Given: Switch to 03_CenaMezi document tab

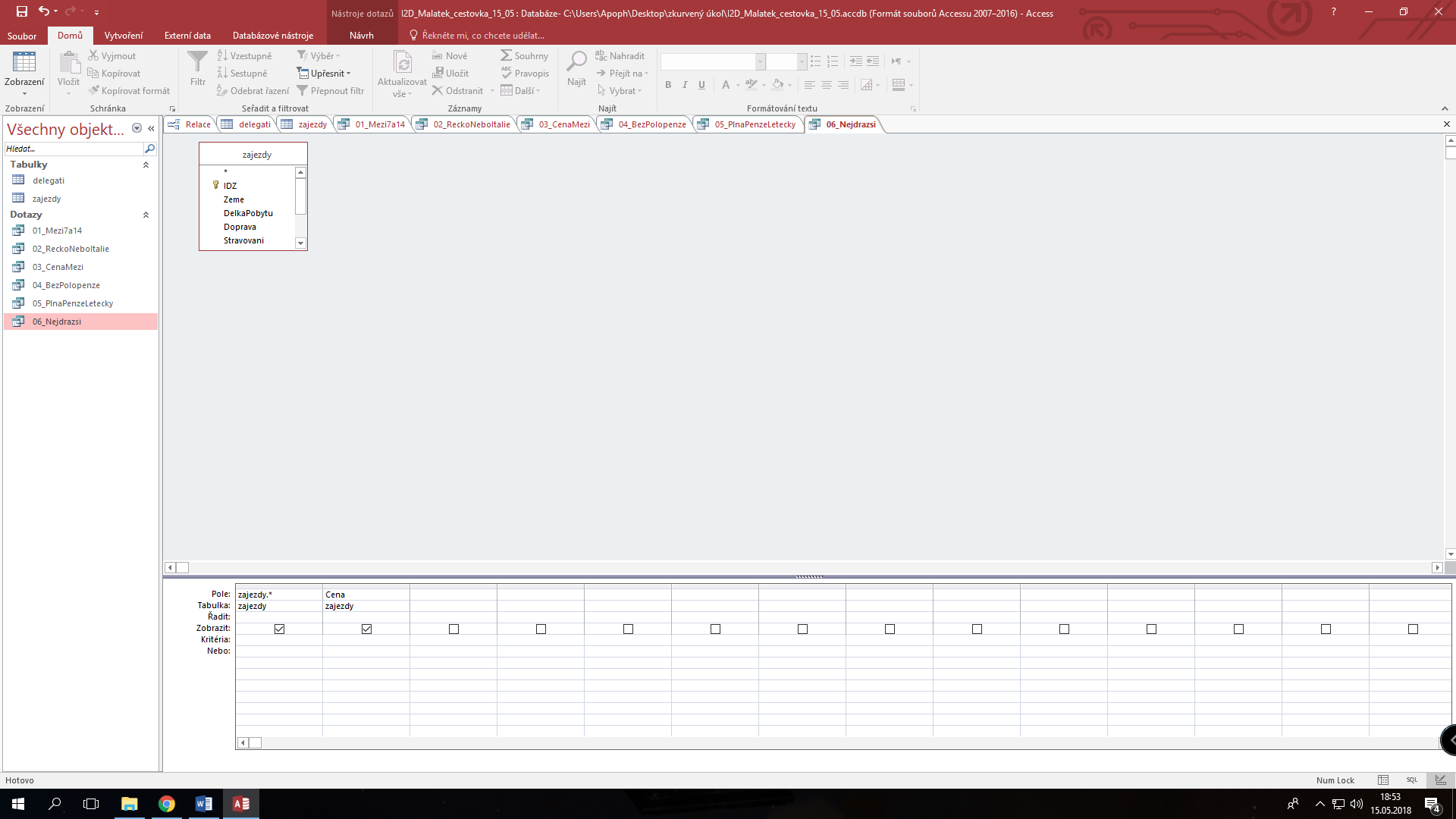Looking at the screenshot, I should click(563, 124).
